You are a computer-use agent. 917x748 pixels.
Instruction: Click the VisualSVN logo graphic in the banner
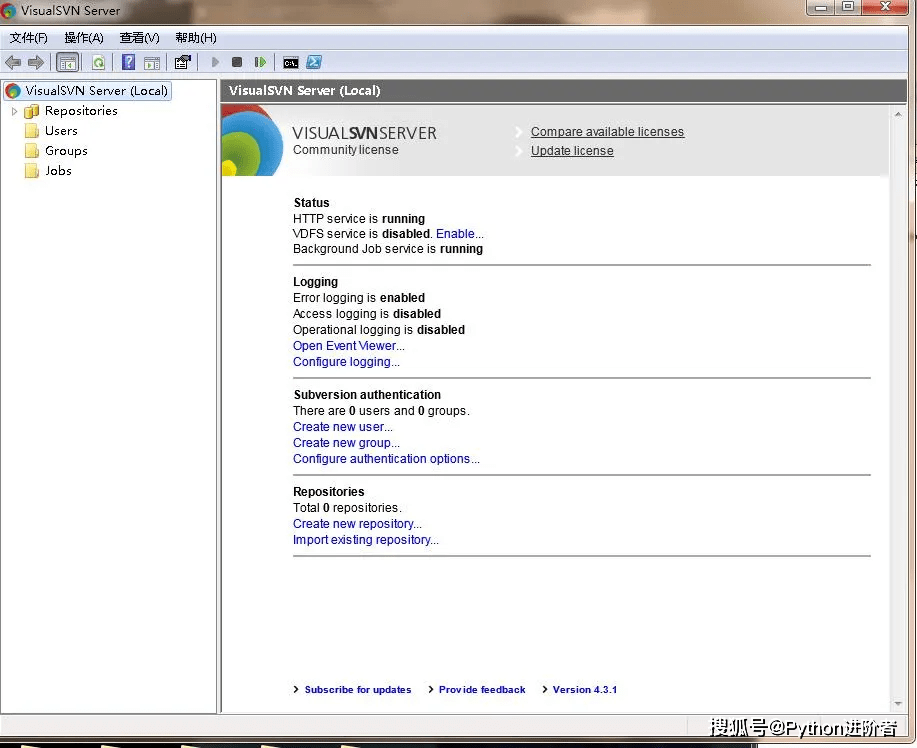pos(253,140)
